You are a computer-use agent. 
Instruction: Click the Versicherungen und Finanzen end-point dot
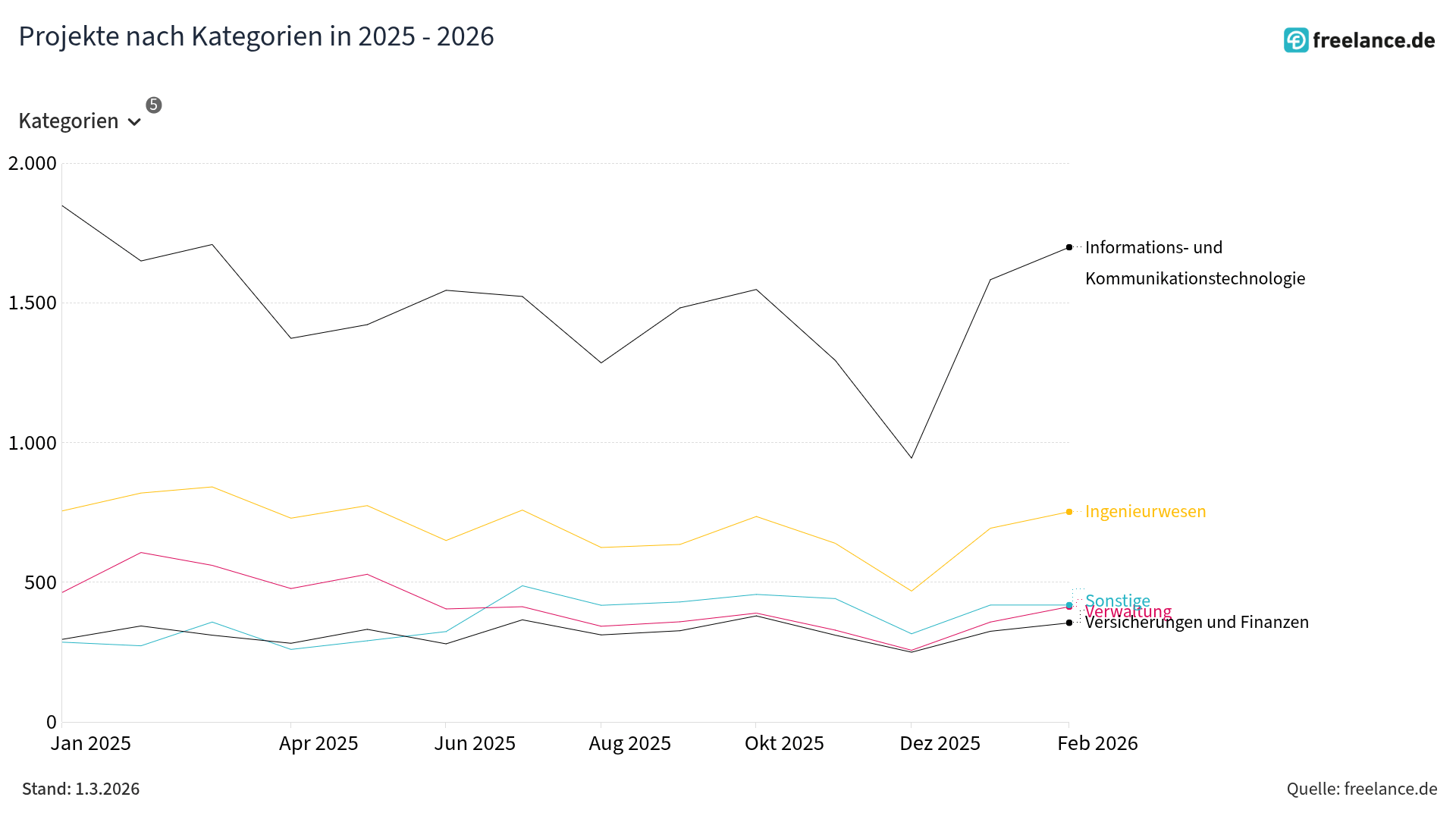1069,623
